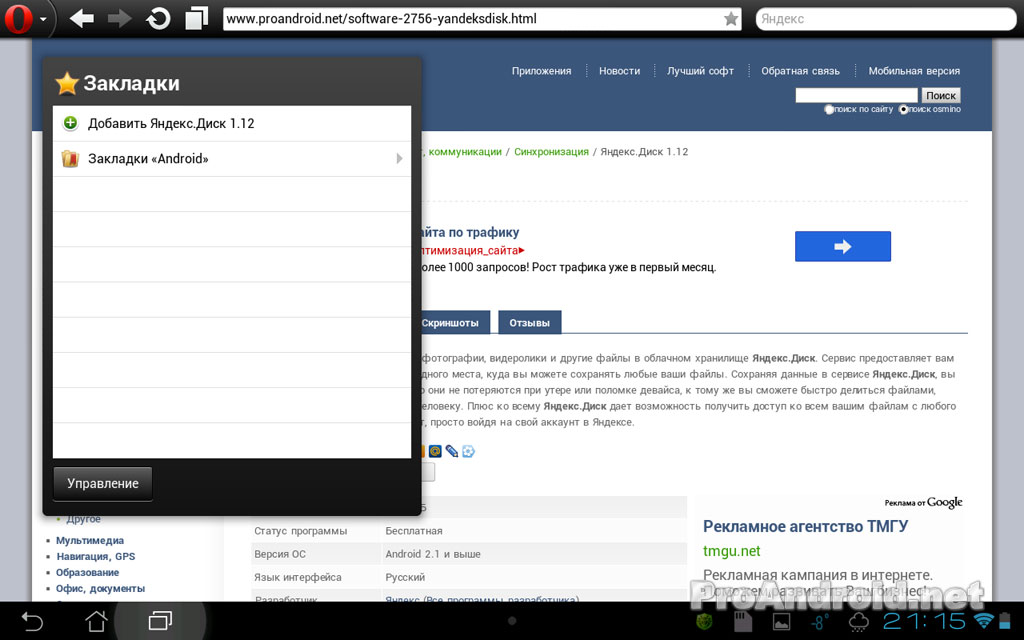Focus the site search text box
Screen dimensions: 1024x640
click(856, 95)
